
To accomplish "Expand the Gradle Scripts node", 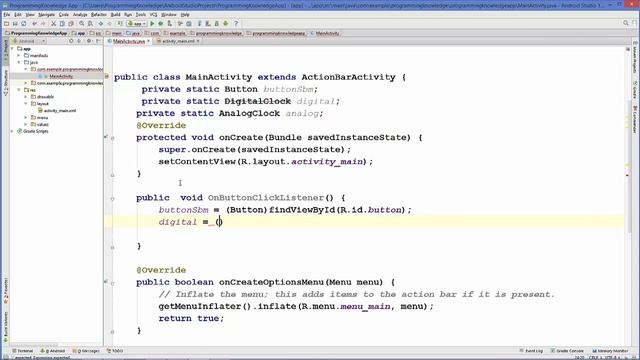I will click(12, 131).
